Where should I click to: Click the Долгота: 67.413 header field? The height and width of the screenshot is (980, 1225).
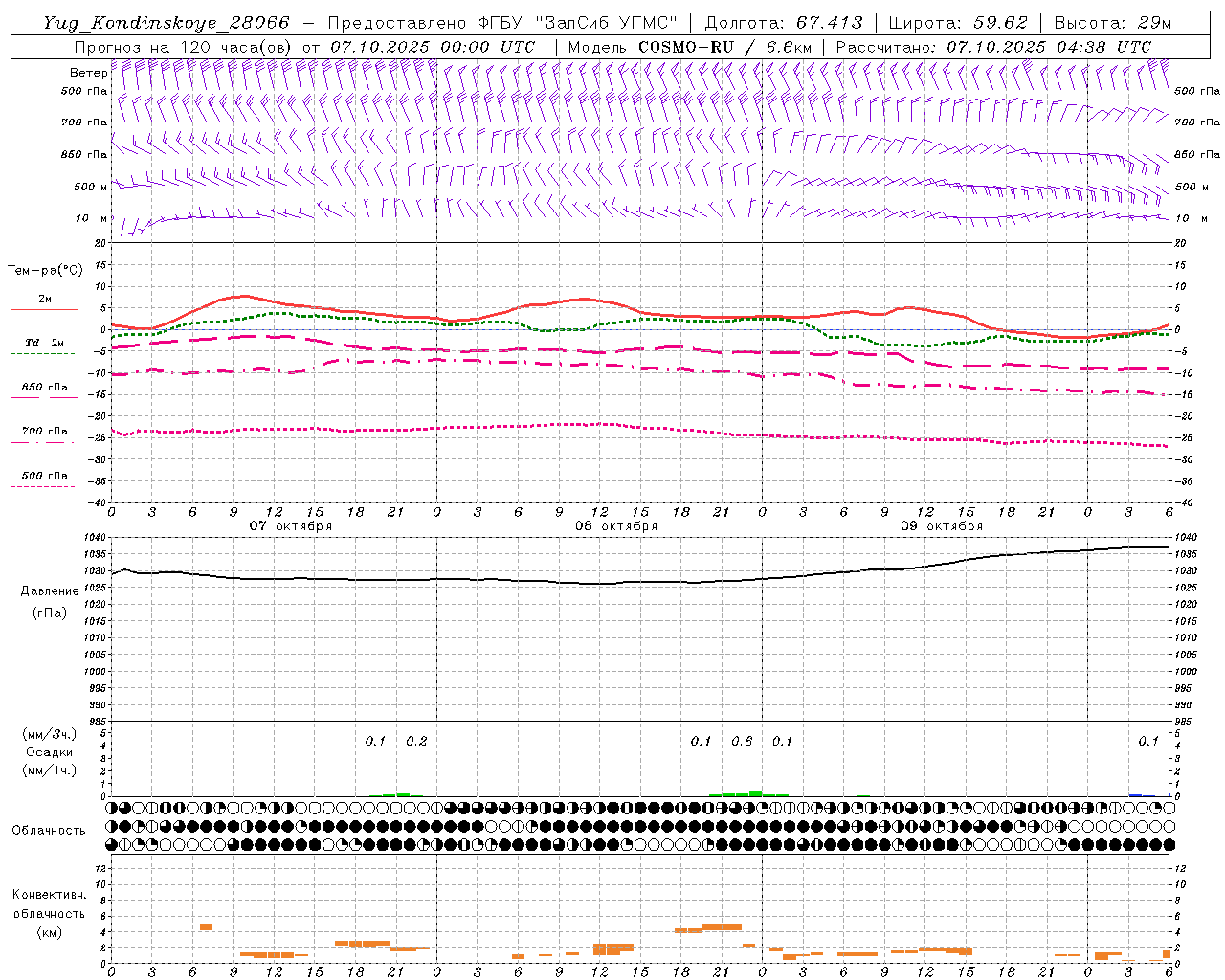(x=783, y=23)
